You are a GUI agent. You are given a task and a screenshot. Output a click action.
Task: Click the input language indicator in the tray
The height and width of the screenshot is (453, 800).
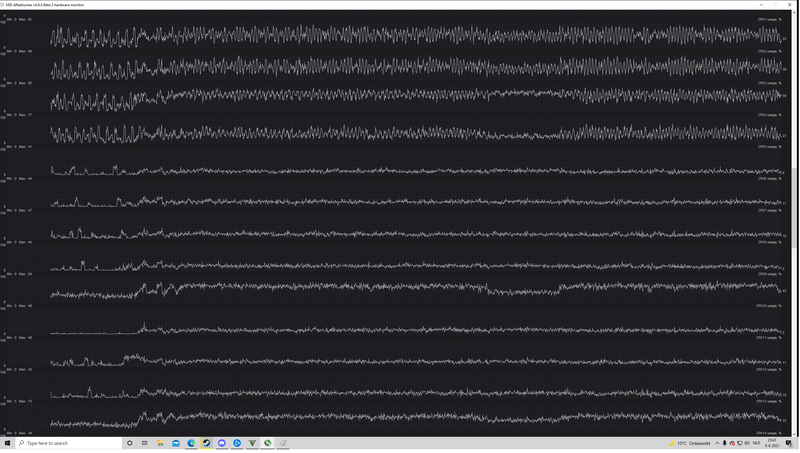(756, 443)
